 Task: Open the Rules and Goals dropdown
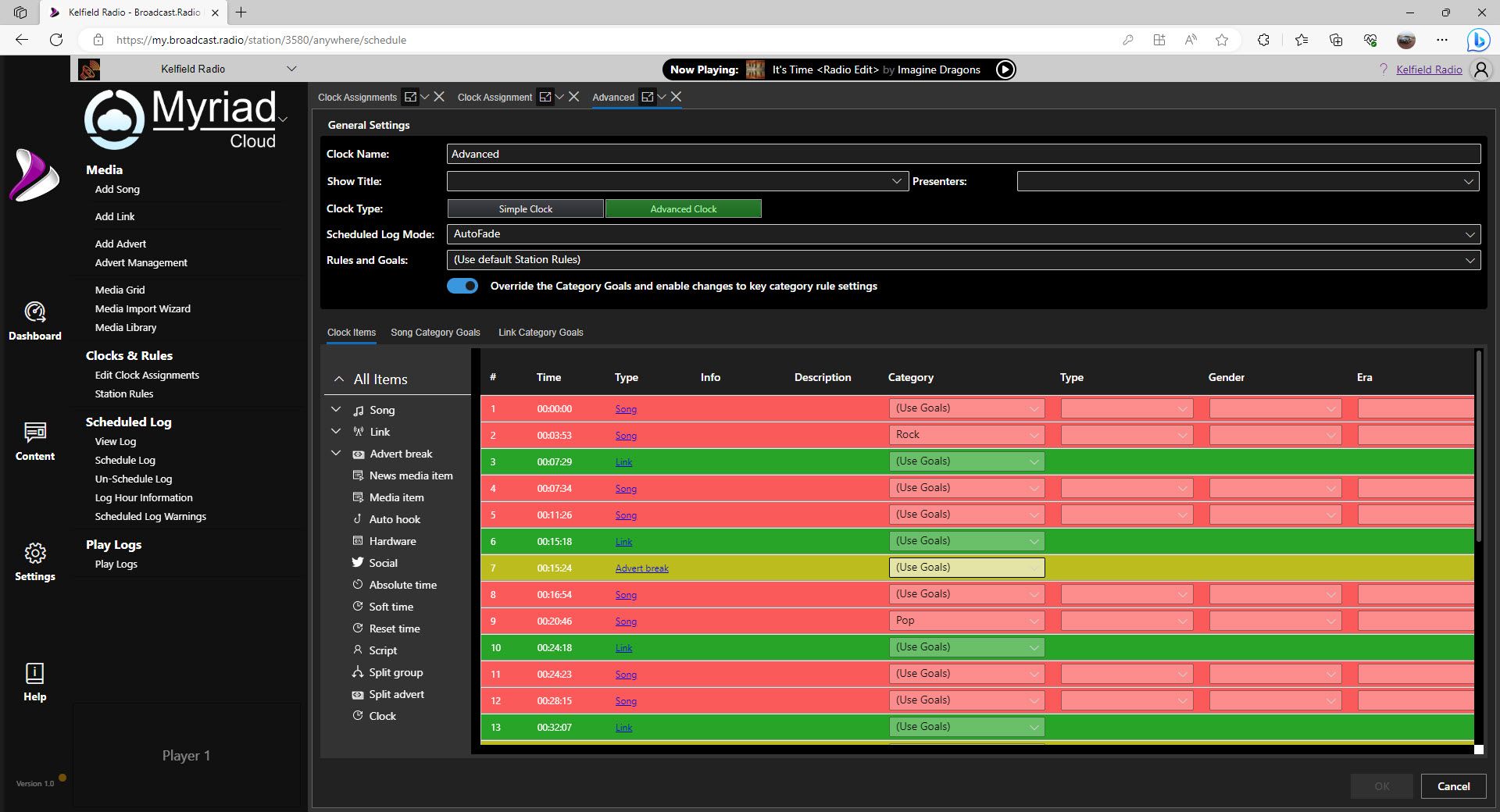point(962,260)
